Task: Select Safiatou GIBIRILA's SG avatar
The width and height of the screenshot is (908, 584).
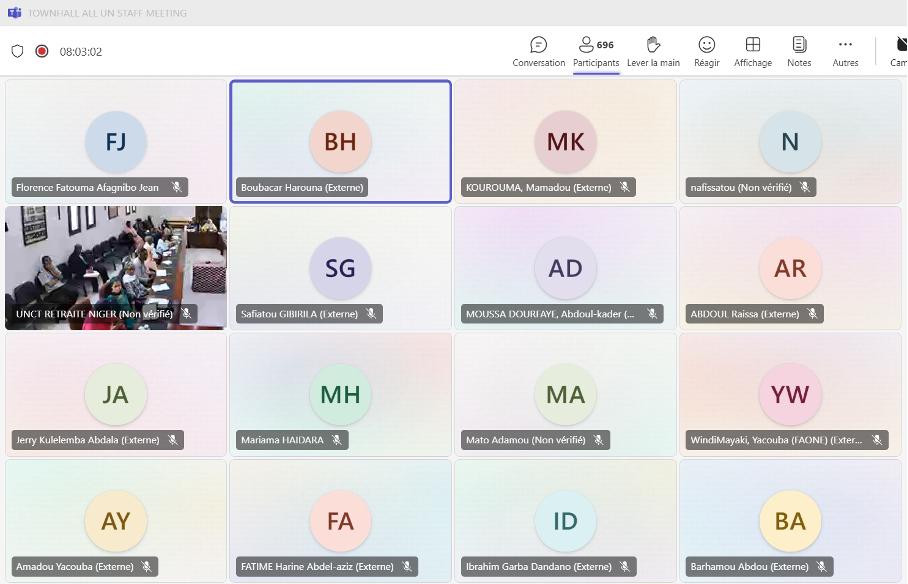Action: click(340, 268)
